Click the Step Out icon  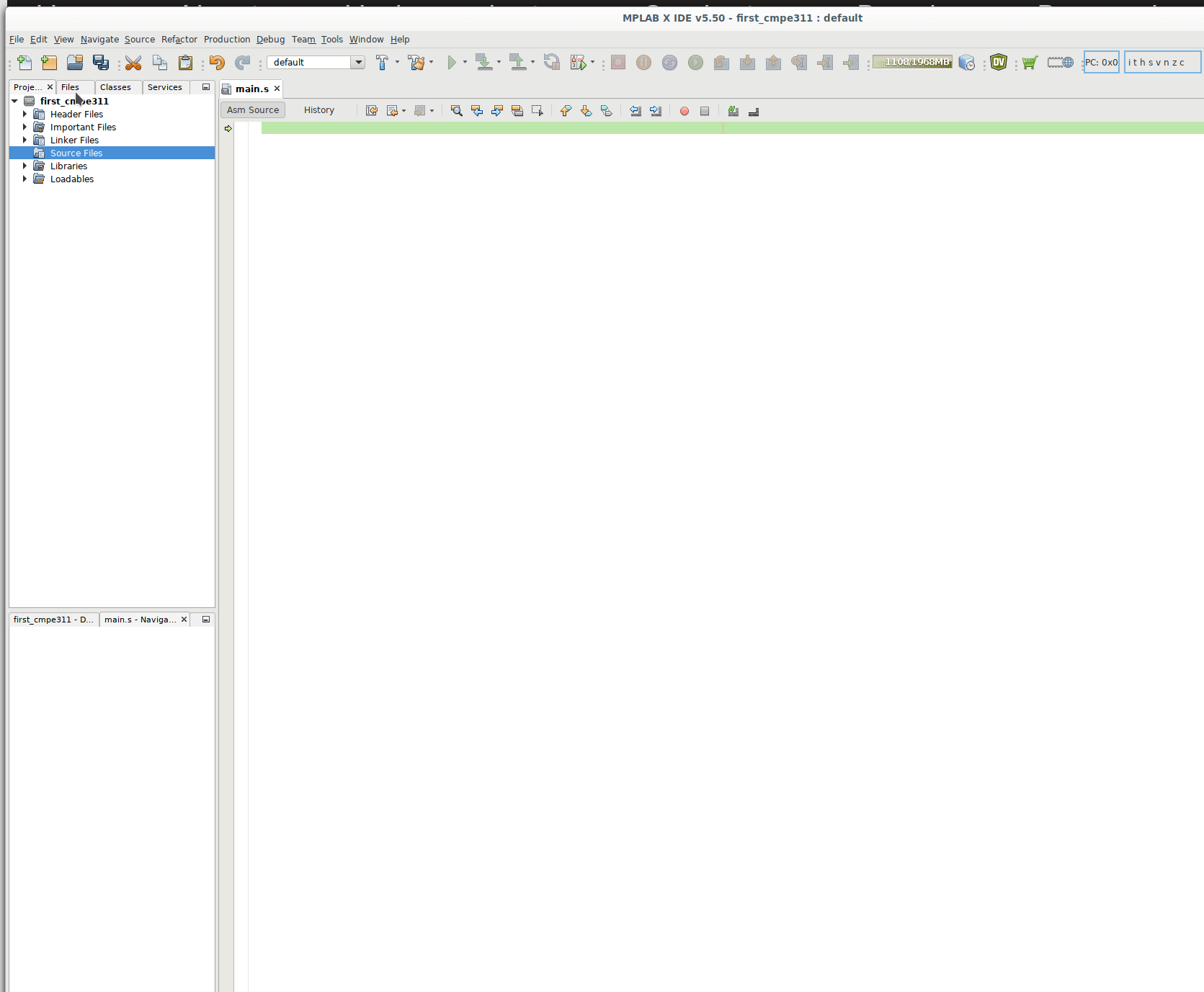pos(773,63)
